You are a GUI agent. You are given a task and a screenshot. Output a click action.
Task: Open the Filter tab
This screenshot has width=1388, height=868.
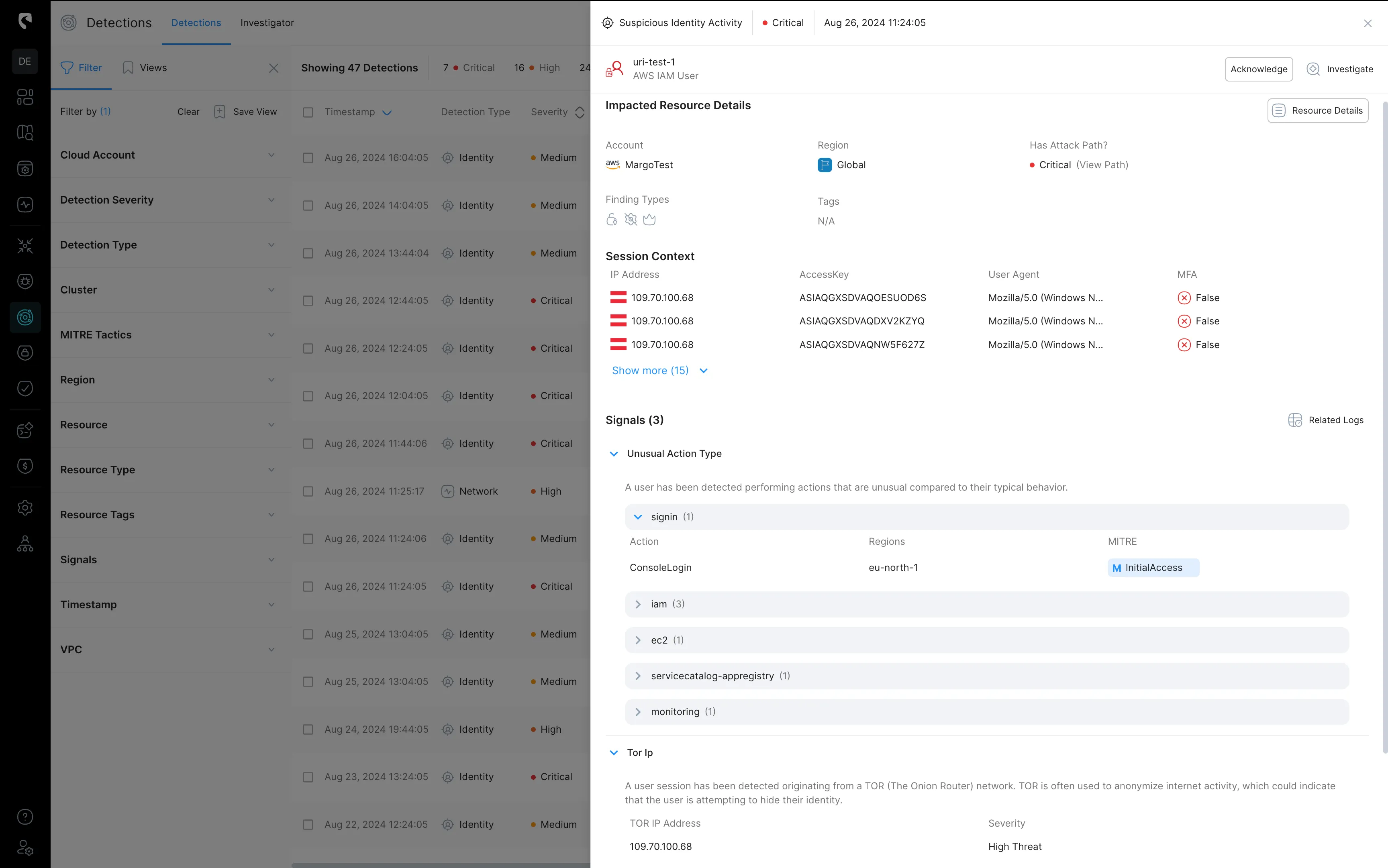[x=81, y=68]
